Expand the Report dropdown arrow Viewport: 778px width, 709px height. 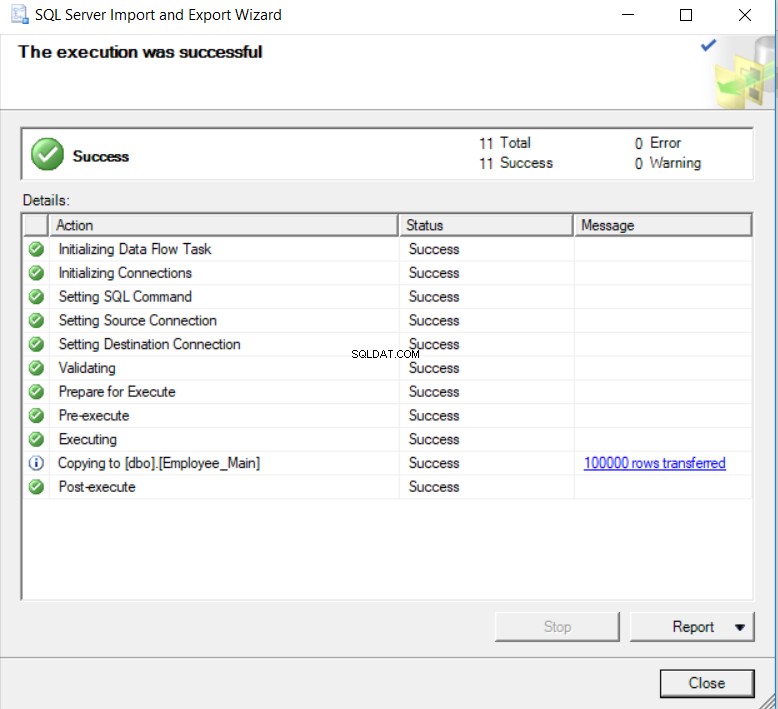pyautogui.click(x=740, y=627)
